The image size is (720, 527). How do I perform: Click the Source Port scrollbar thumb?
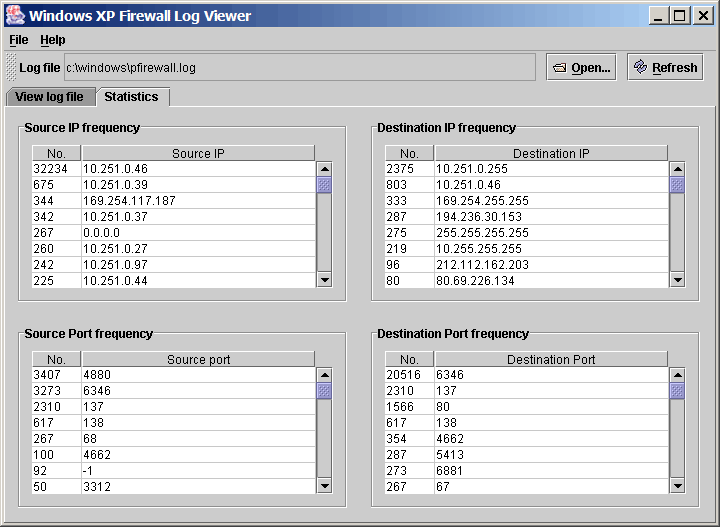pyautogui.click(x=324, y=391)
